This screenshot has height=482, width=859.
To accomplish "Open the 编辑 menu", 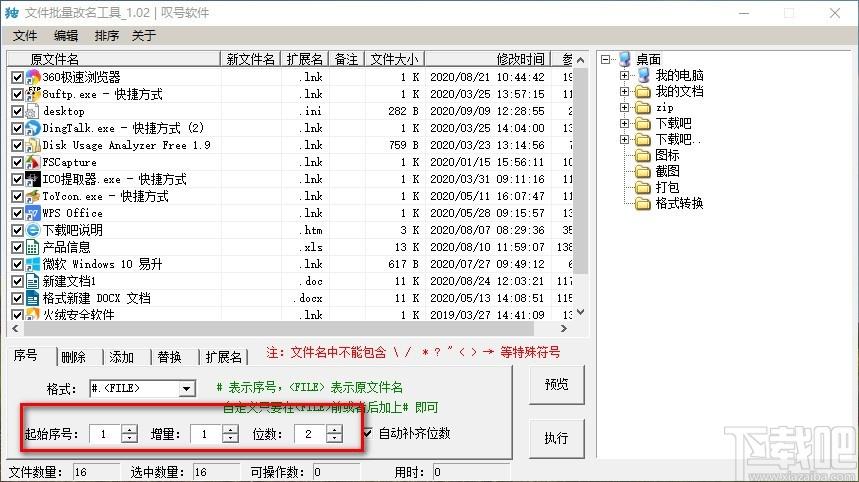I will pos(66,36).
